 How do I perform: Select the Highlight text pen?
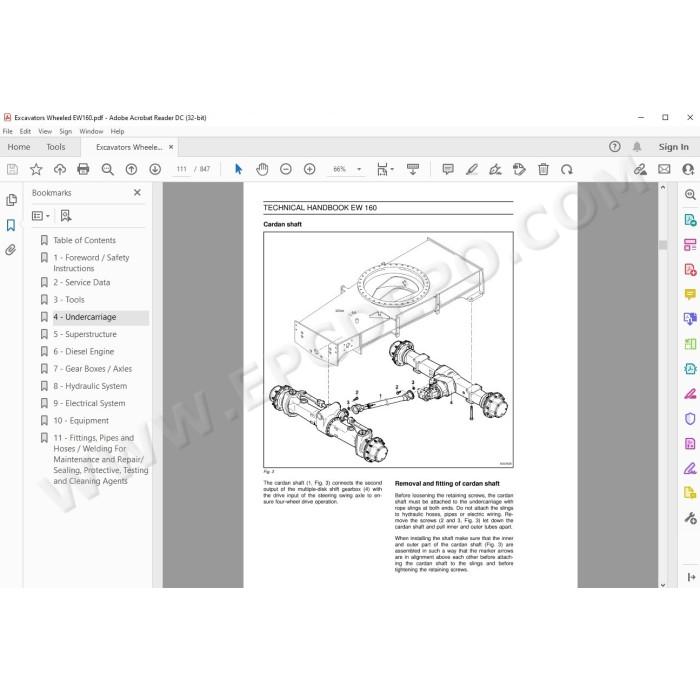[x=472, y=169]
